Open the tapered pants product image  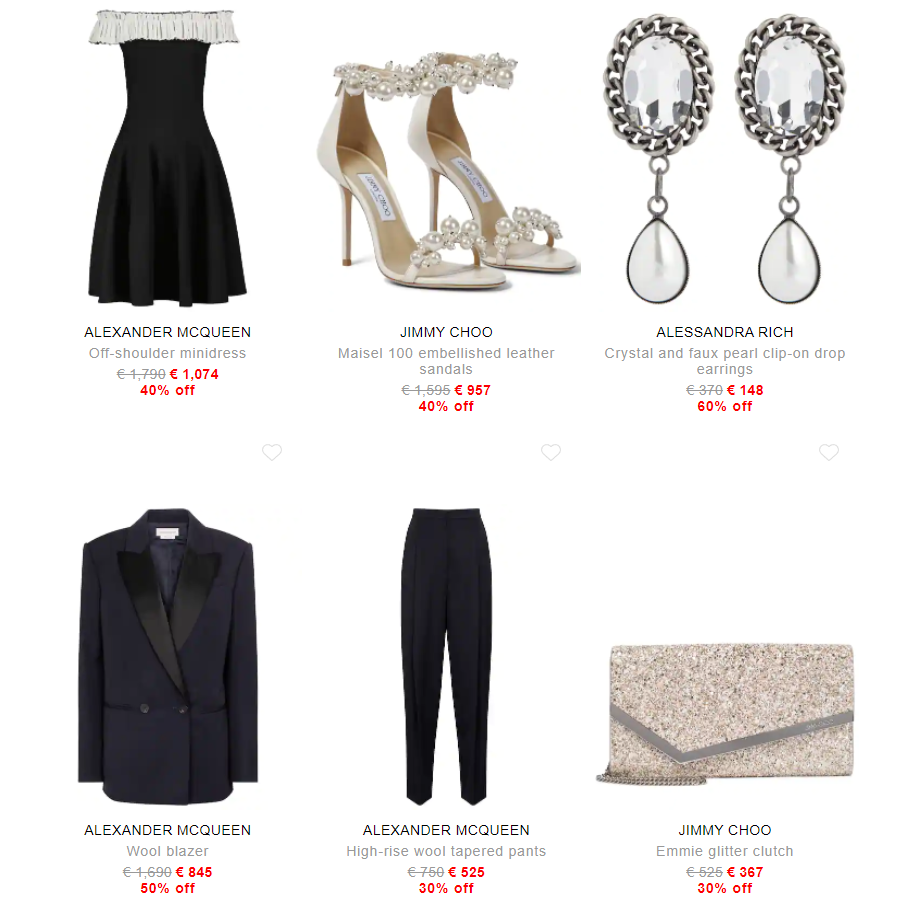point(447,656)
